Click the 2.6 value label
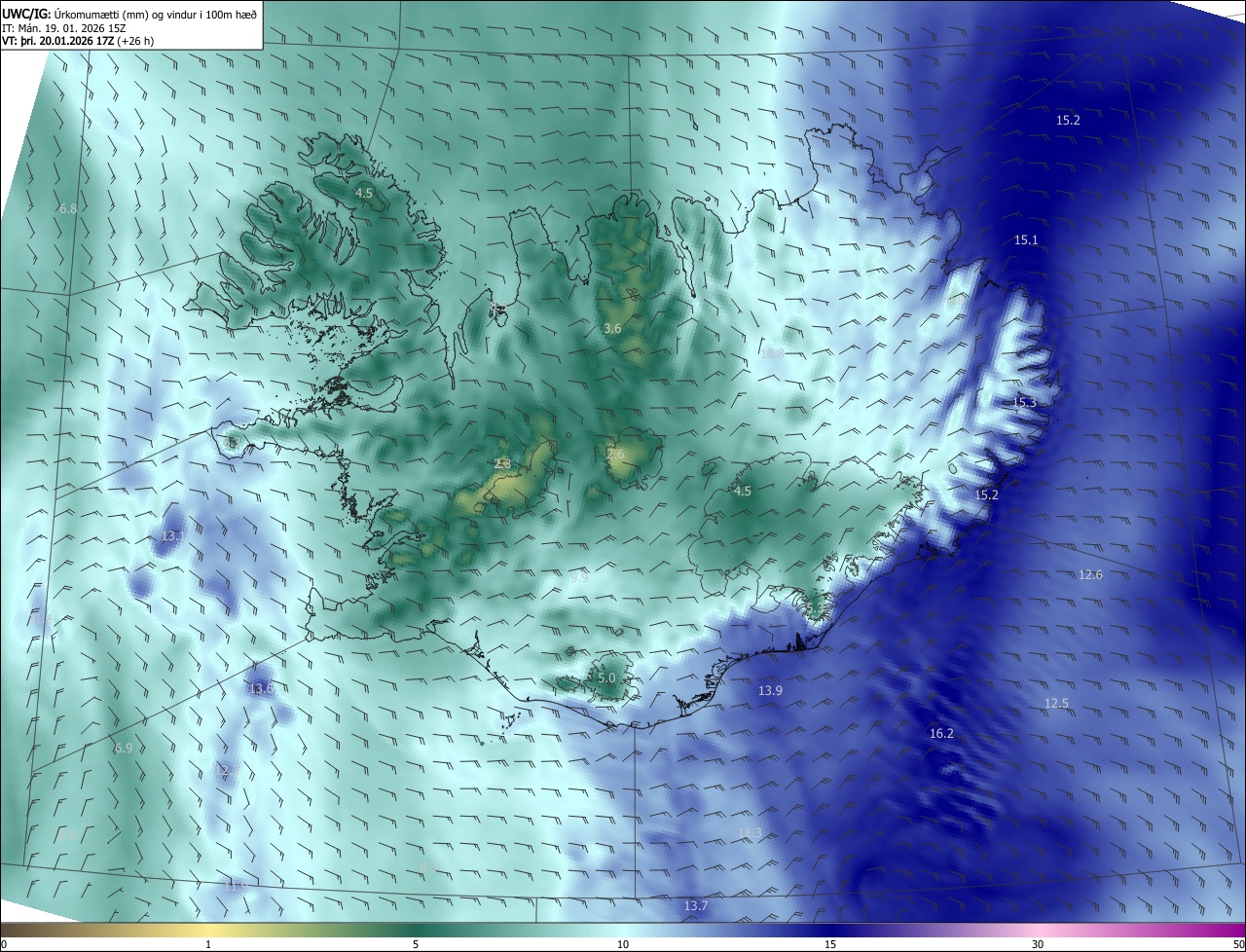Image resolution: width=1246 pixels, height=952 pixels. (615, 454)
